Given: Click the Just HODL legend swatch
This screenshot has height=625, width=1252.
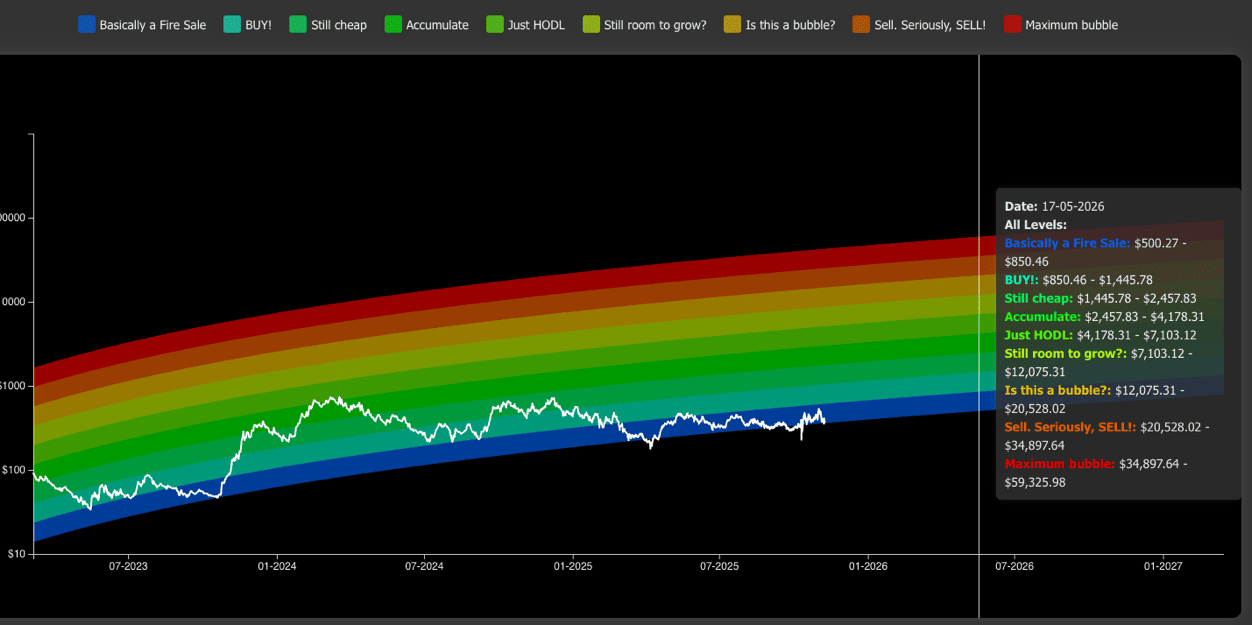Looking at the screenshot, I should [x=495, y=25].
